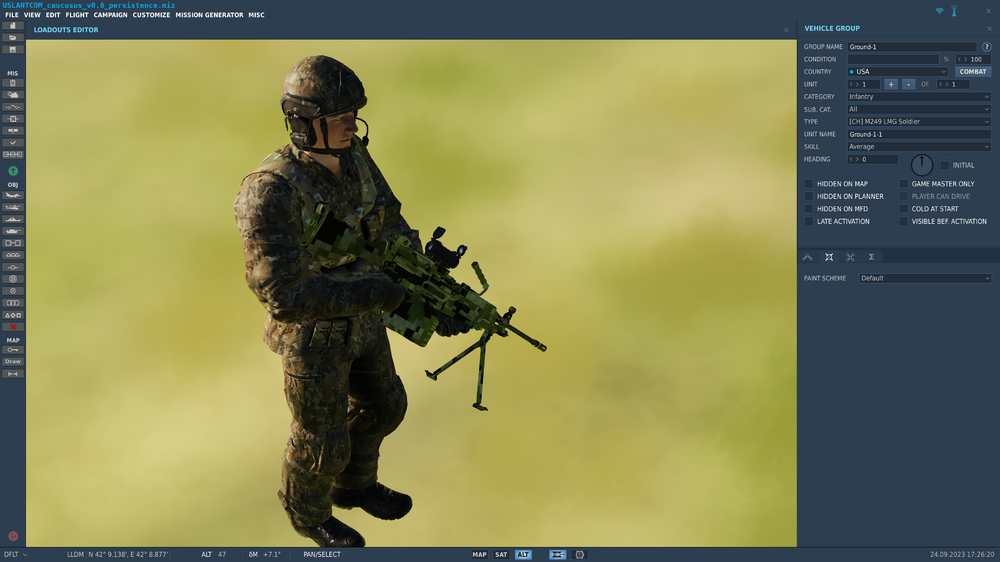This screenshot has width=1000, height=562.
Task: Click the heading compass dial
Action: pos(922,165)
